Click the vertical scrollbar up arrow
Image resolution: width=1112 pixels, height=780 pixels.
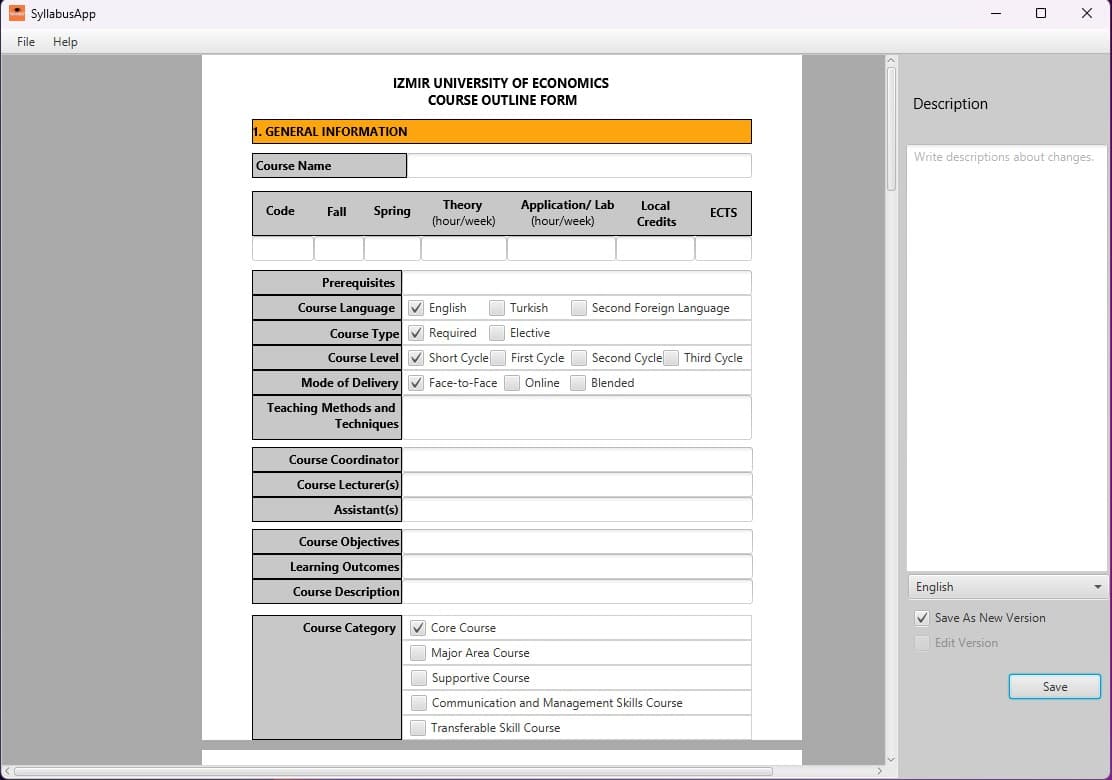[891, 61]
